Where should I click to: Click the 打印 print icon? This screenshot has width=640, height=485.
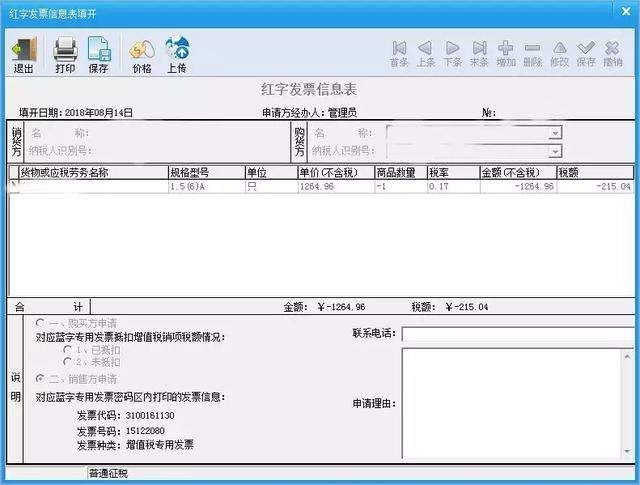(x=65, y=55)
